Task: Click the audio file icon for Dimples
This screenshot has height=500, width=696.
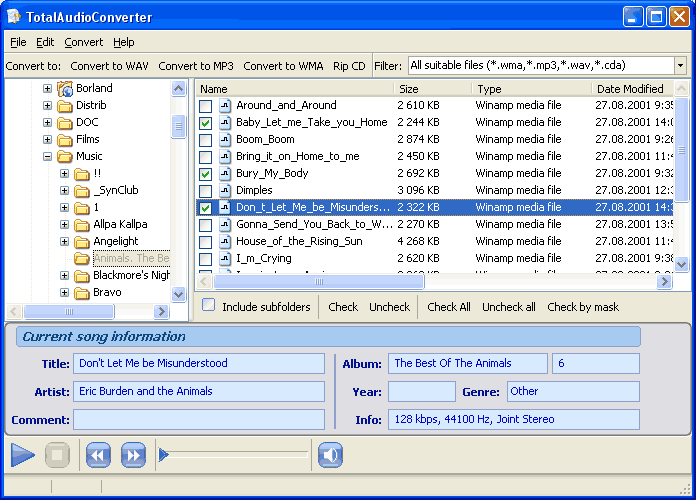Action: click(x=224, y=191)
